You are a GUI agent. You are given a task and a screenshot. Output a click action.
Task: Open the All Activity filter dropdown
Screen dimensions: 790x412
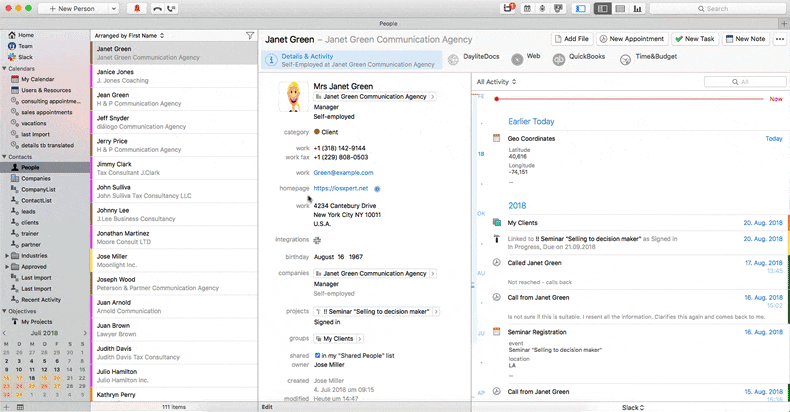496,82
